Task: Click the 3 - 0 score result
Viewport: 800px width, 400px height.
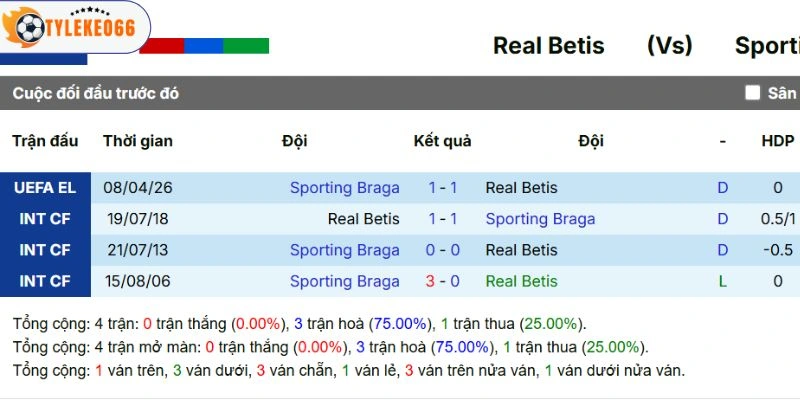Action: [442, 282]
